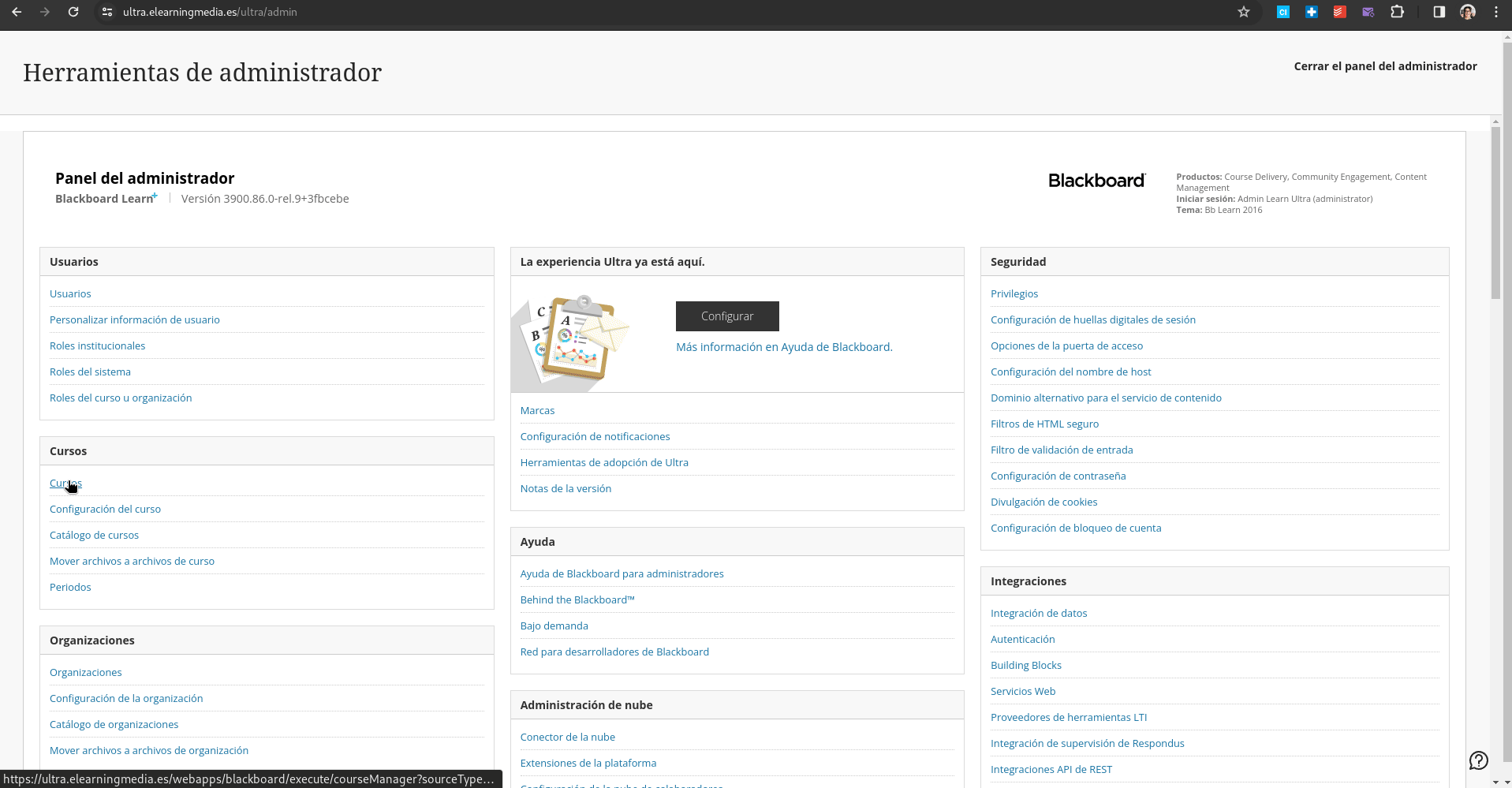
Task: Open Roles institucionales link
Action: click(97, 345)
